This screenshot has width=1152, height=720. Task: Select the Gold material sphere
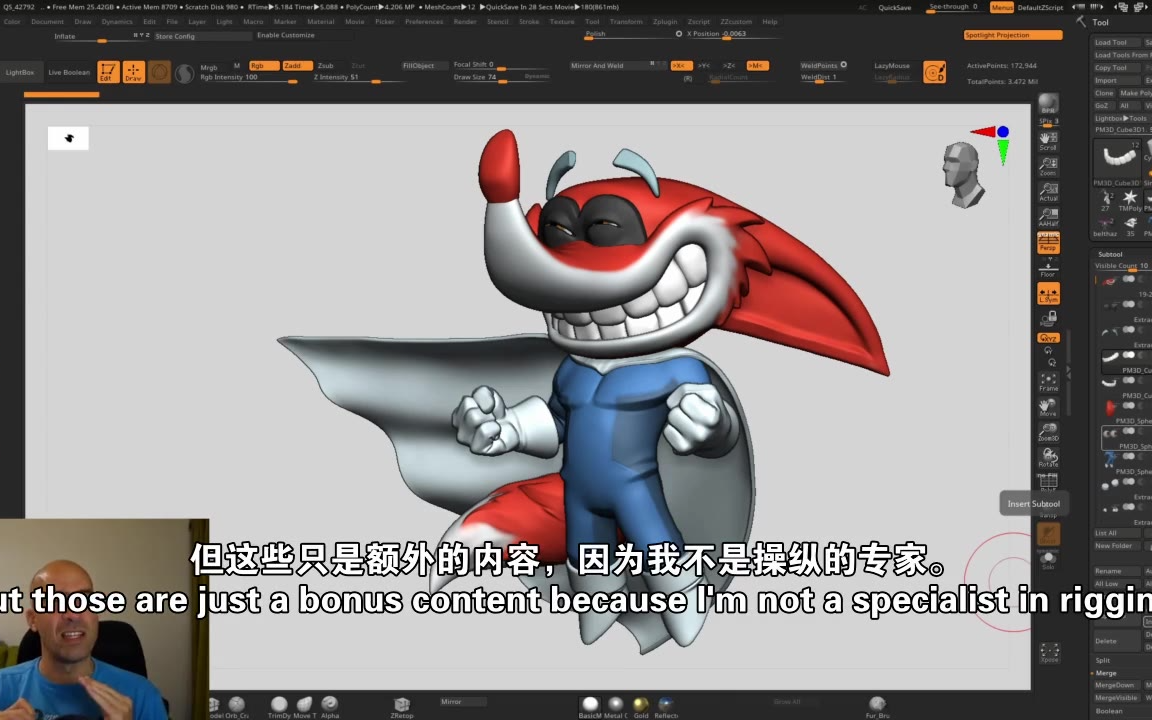click(x=641, y=706)
